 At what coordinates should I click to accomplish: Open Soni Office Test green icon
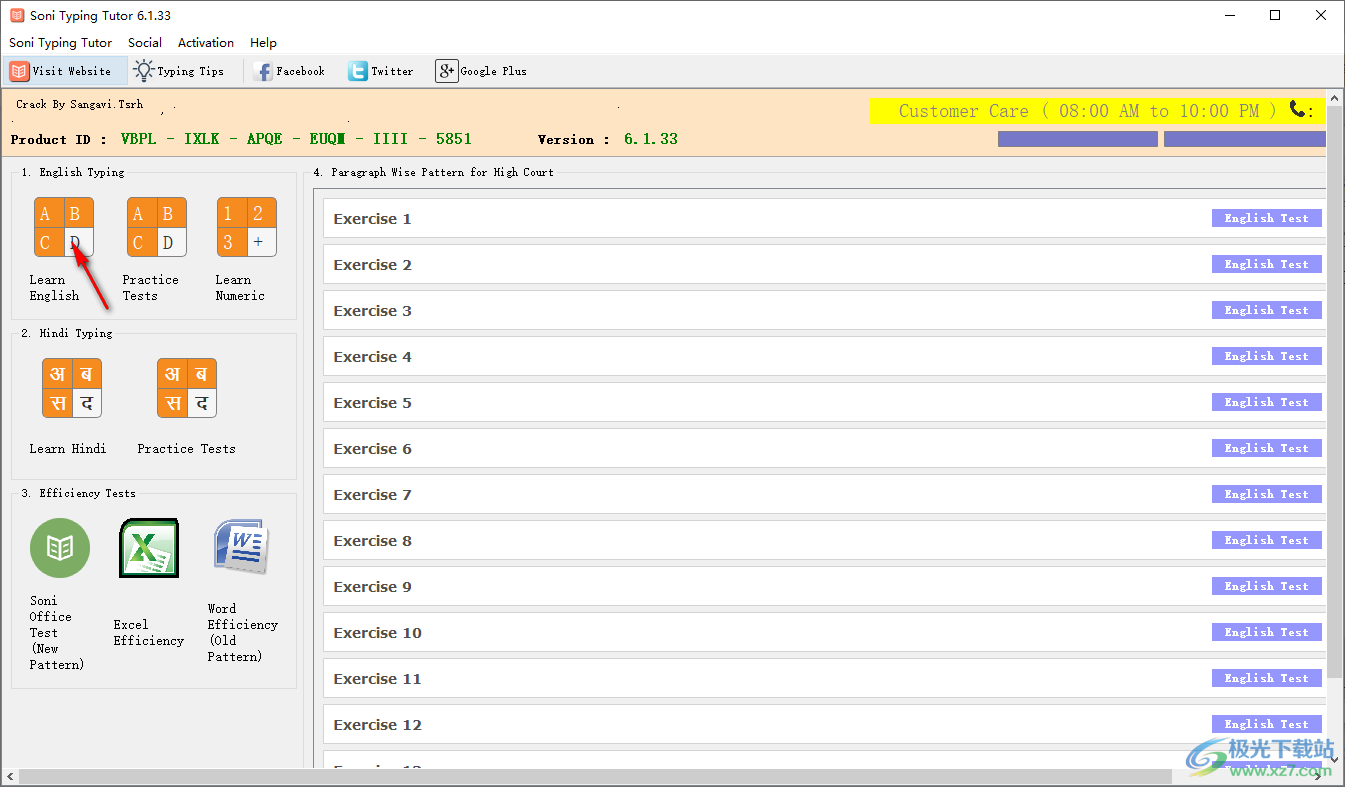point(59,548)
